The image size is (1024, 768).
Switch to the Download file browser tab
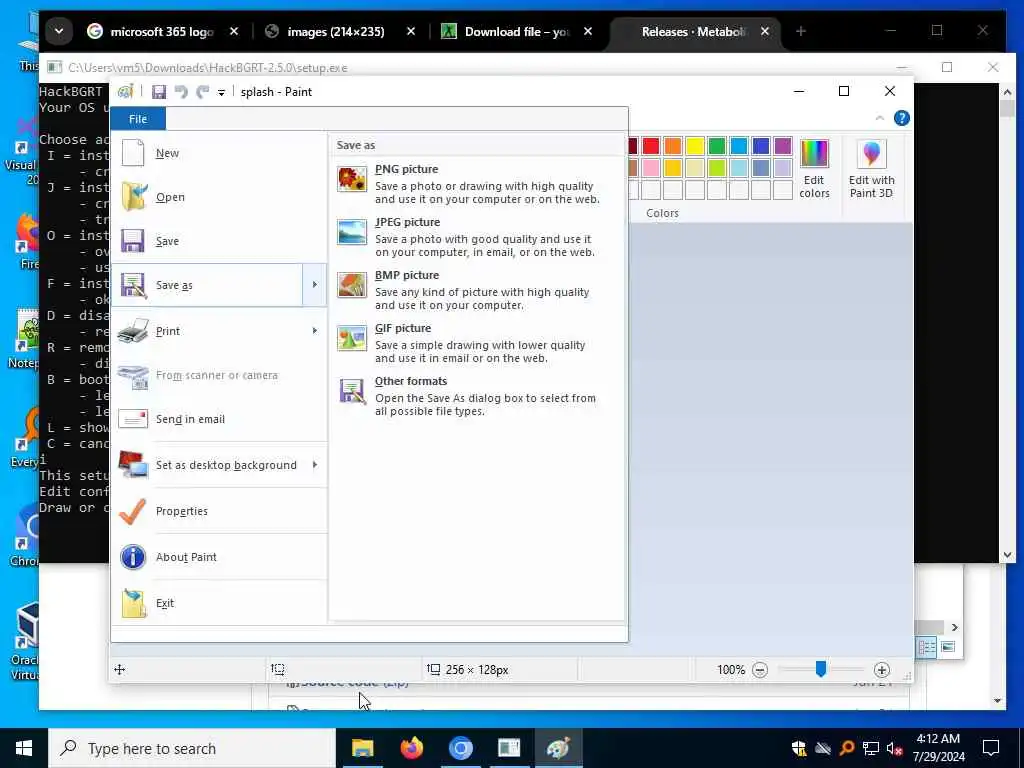[x=516, y=31]
